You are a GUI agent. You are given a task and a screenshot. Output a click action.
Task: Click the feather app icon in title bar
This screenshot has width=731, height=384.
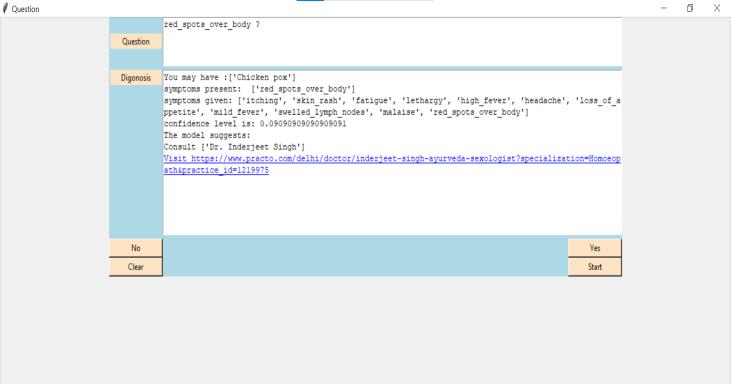[5, 8]
